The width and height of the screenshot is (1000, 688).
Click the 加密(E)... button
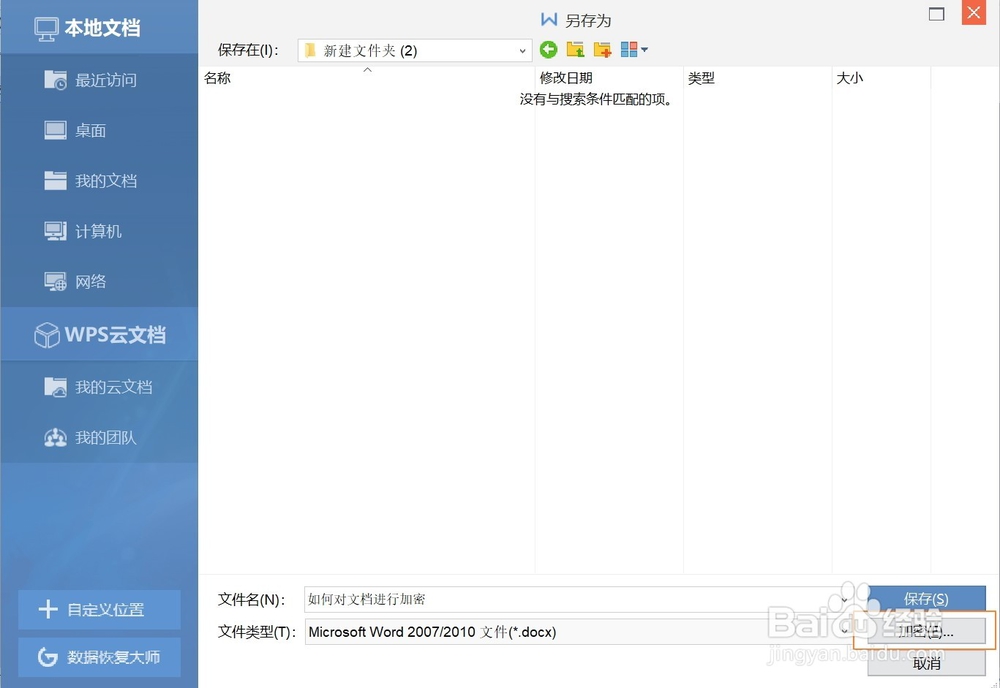(926, 631)
